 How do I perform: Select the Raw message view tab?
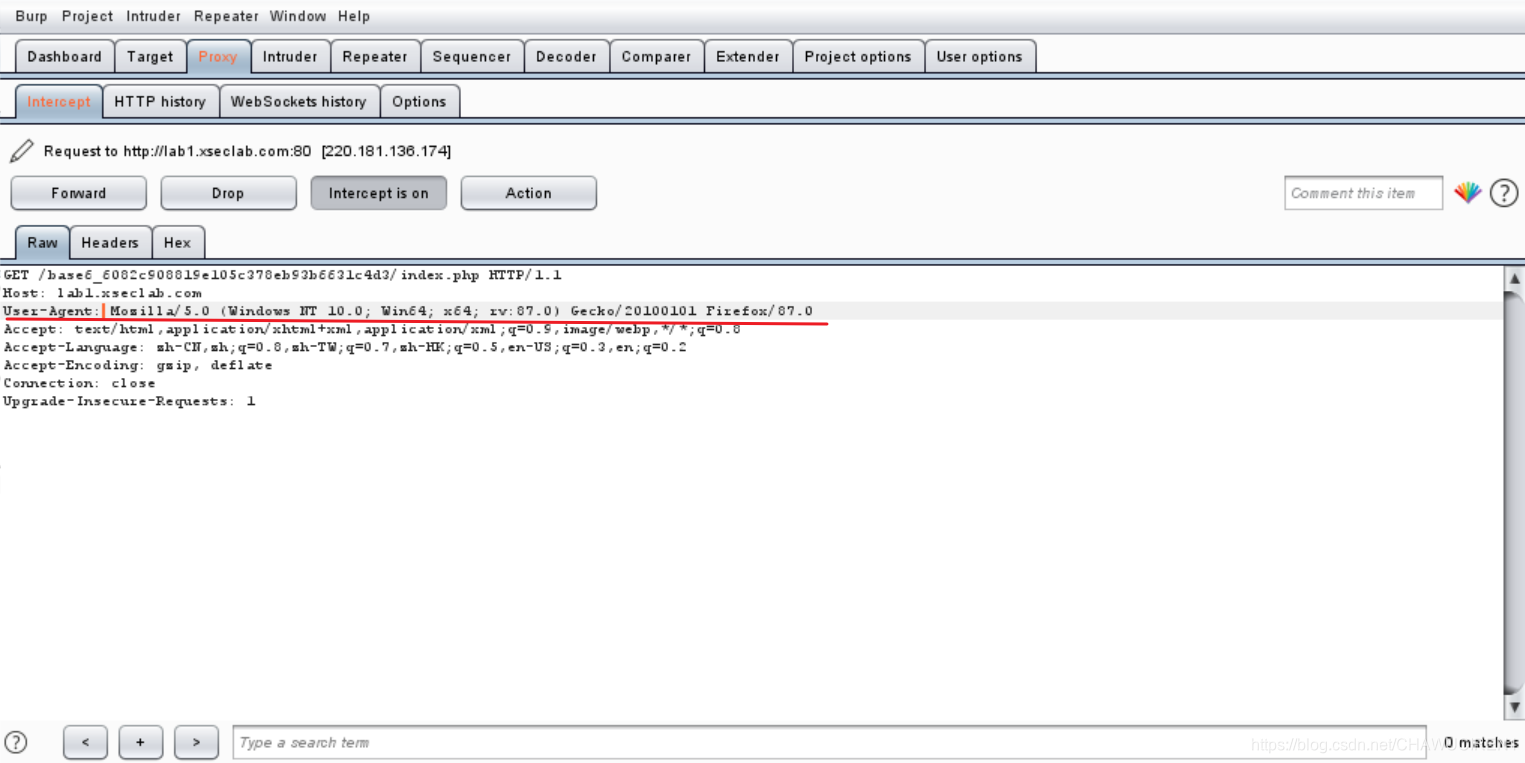pos(42,242)
